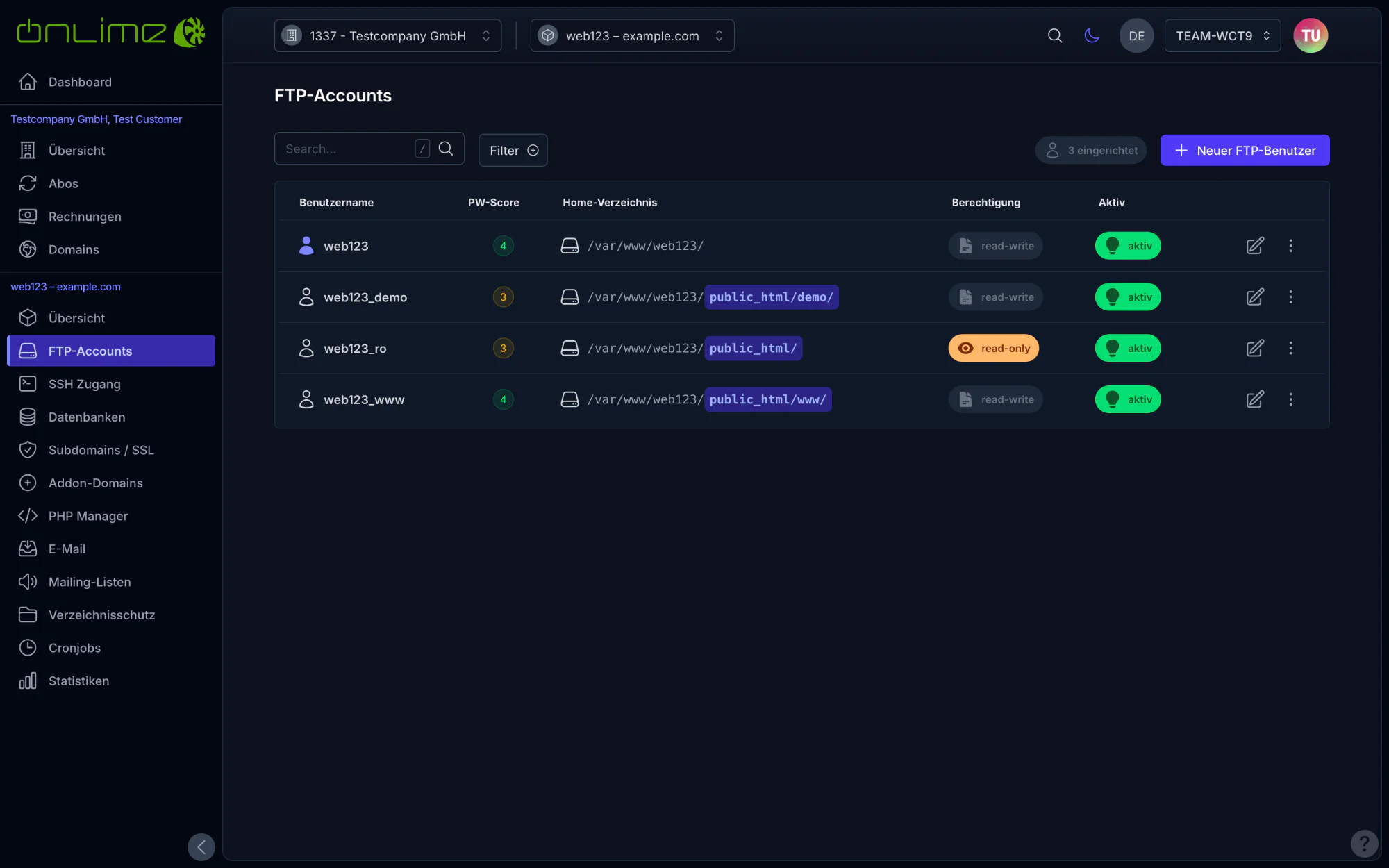The image size is (1389, 868).
Task: Click the search magnifier in FTP search box
Action: pyautogui.click(x=446, y=149)
